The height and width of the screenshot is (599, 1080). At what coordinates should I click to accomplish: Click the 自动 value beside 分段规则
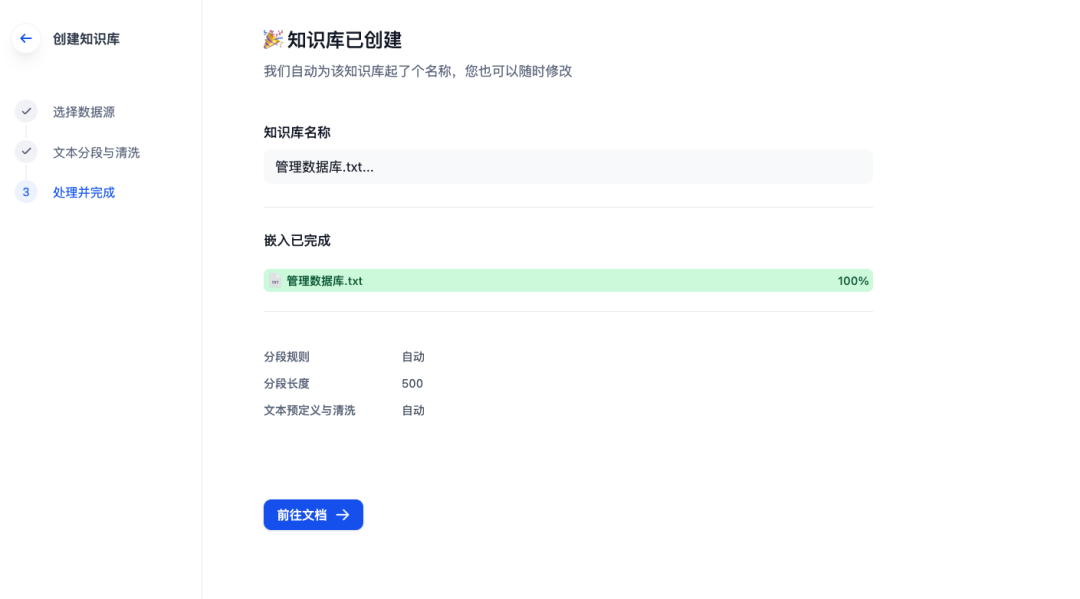[415, 356]
